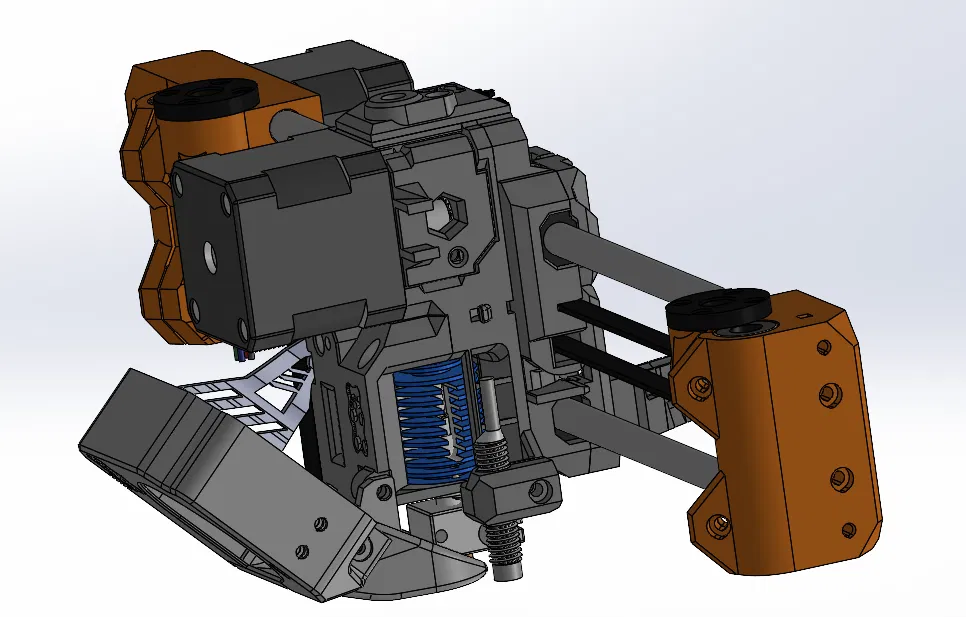Click the screw head on the fan shroud
Screen dimensions: 966x617
point(322,521)
